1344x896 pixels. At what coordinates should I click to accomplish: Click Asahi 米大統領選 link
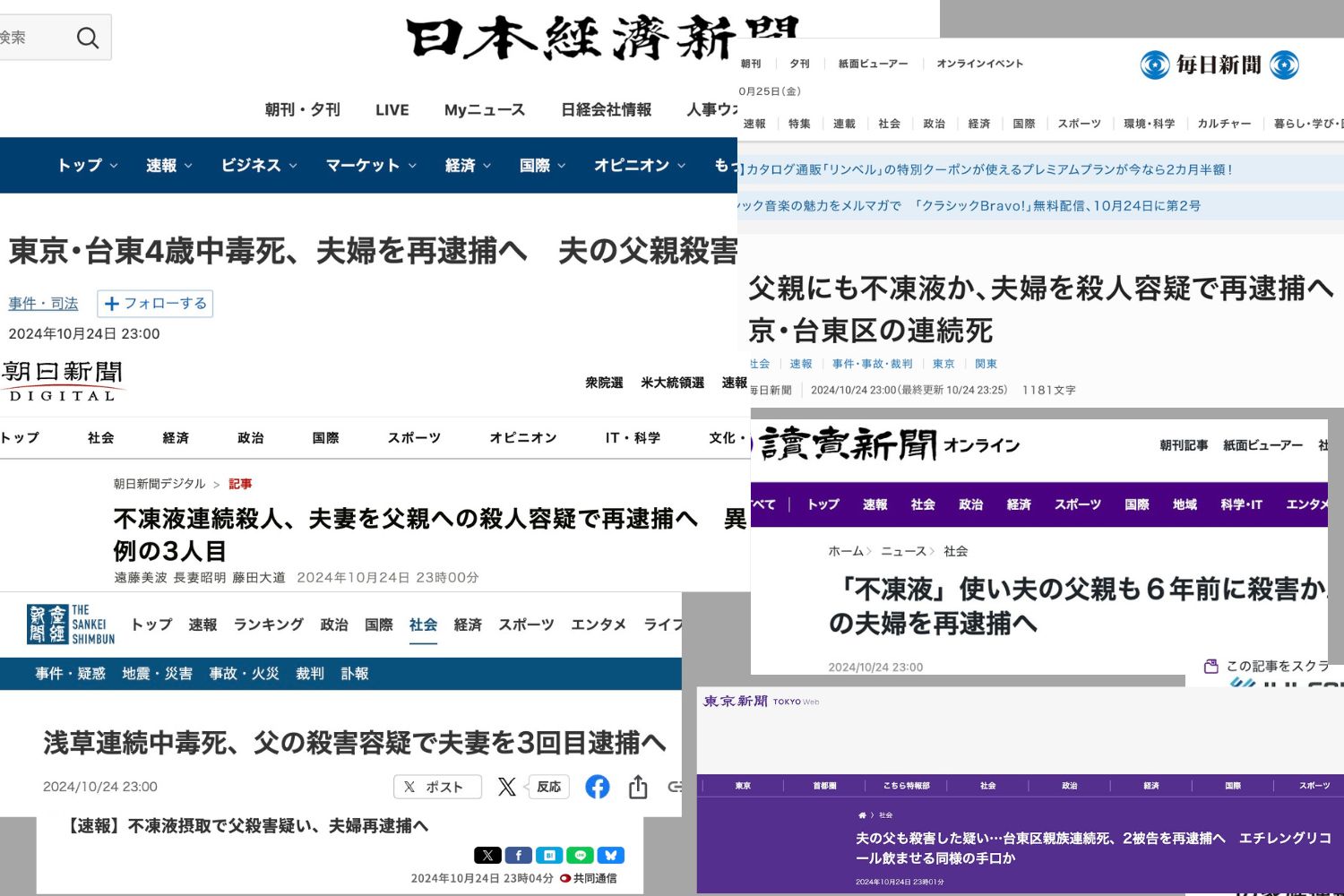tap(672, 383)
